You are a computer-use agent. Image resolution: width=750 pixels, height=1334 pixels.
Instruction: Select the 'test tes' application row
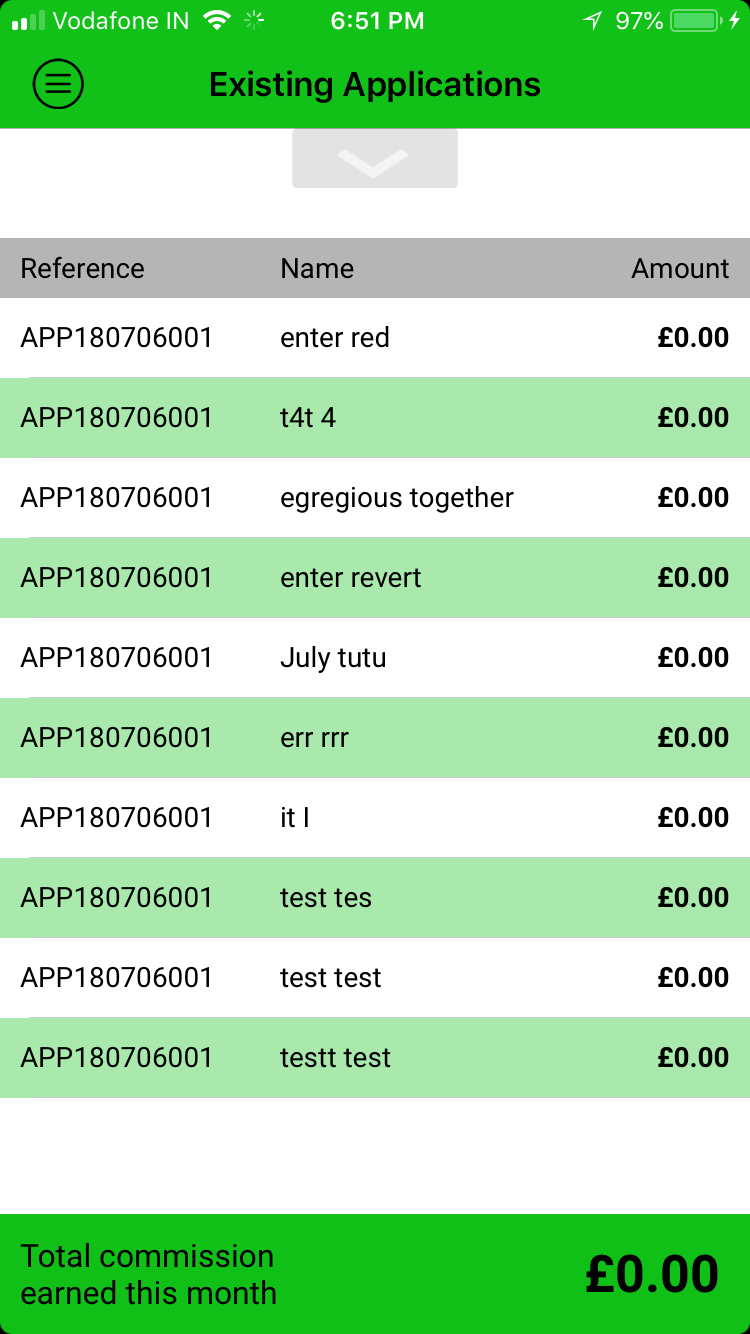[x=375, y=898]
